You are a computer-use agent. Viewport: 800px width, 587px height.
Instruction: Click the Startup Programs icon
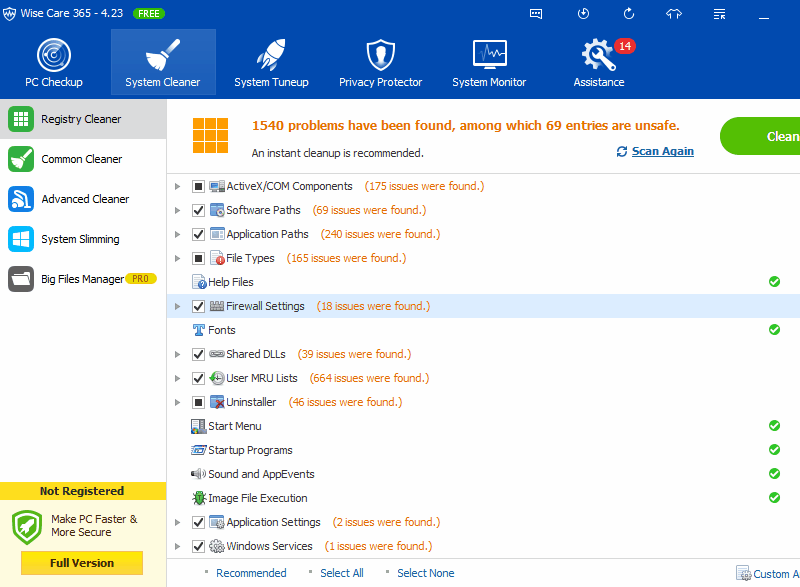[x=198, y=450]
